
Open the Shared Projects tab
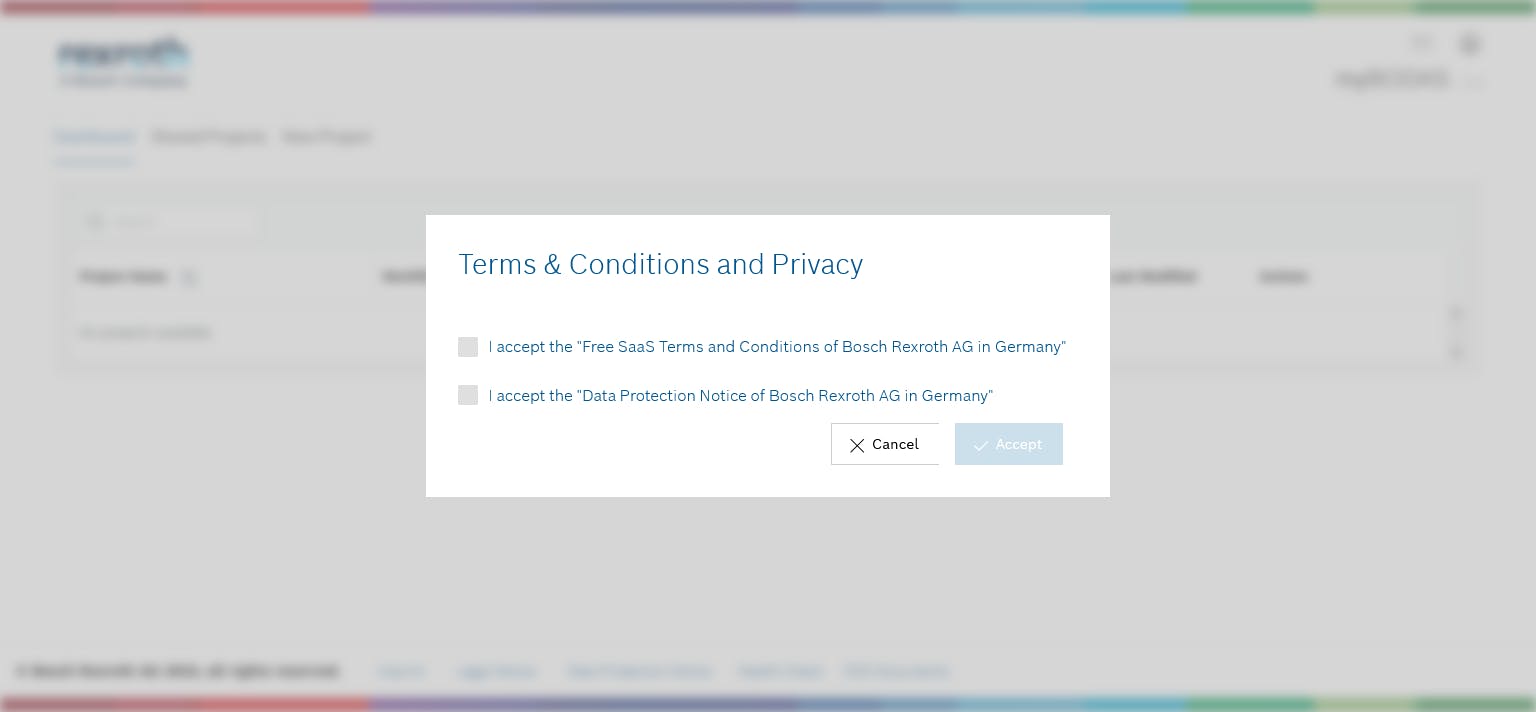click(209, 137)
